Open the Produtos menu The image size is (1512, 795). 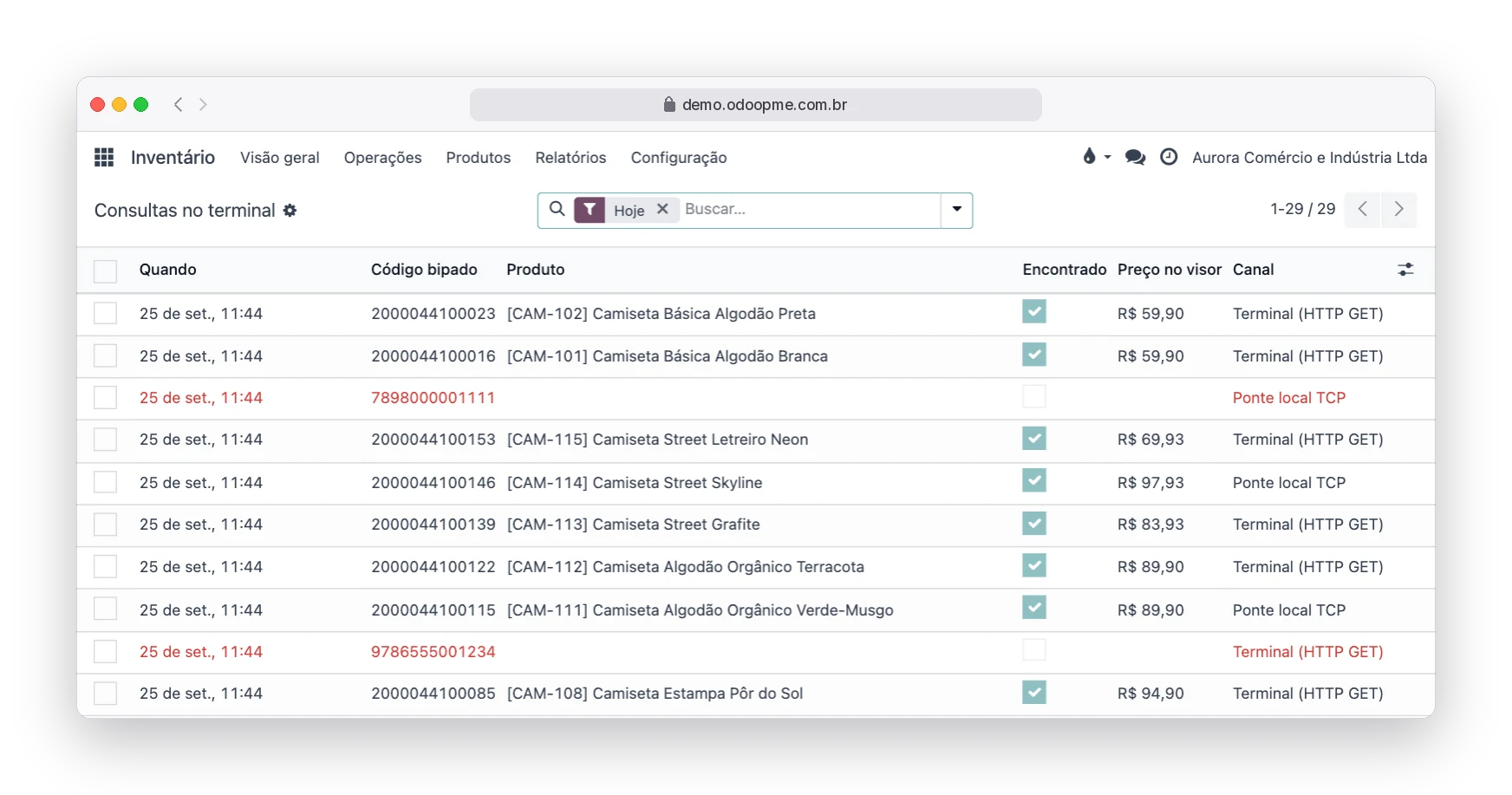pos(479,158)
